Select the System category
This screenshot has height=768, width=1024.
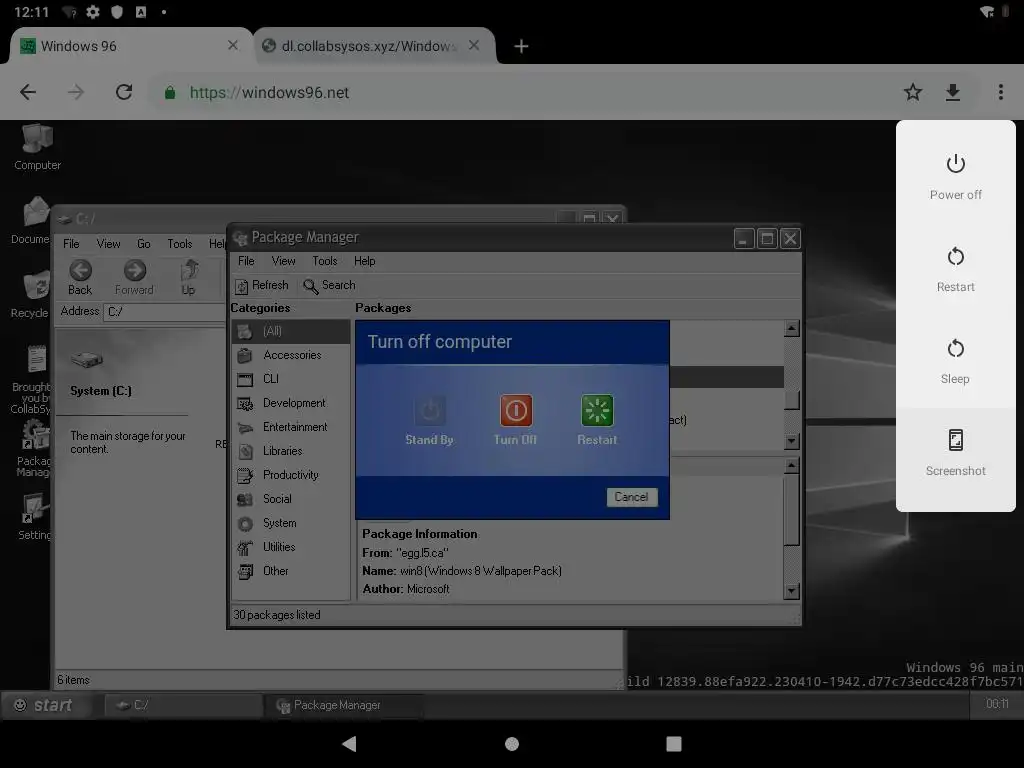(x=291, y=523)
